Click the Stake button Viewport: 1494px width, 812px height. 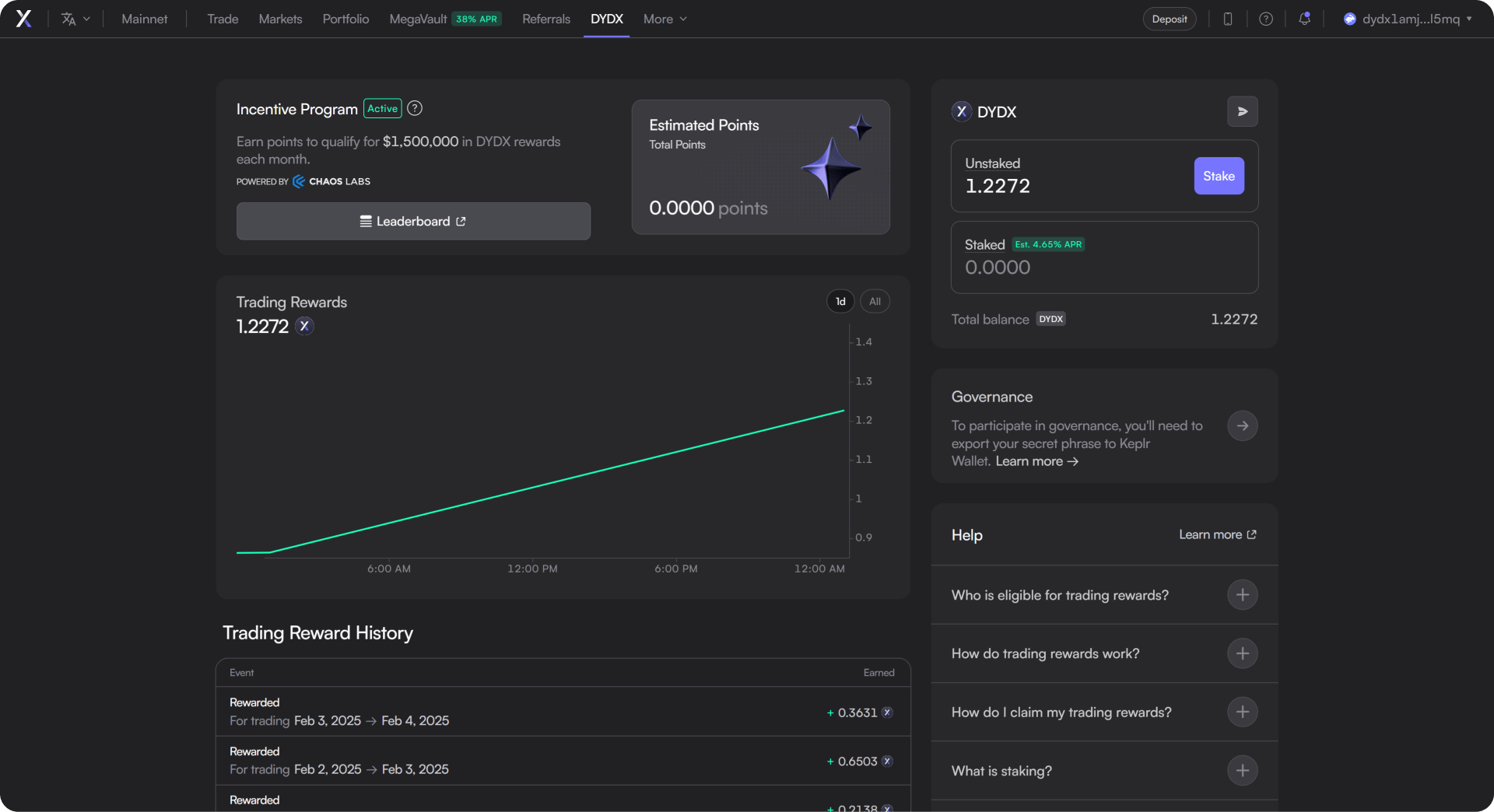1218,176
